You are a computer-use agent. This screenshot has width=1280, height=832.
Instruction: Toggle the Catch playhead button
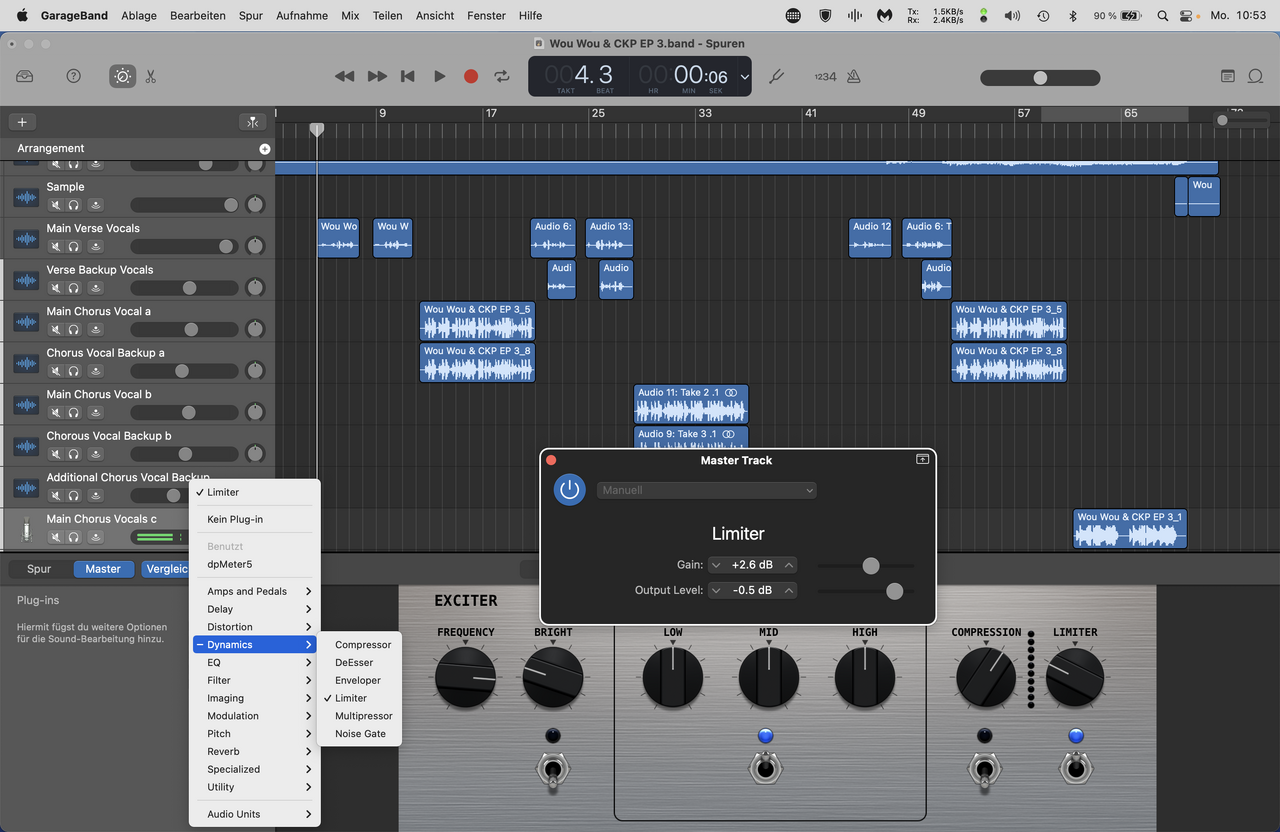(x=252, y=122)
